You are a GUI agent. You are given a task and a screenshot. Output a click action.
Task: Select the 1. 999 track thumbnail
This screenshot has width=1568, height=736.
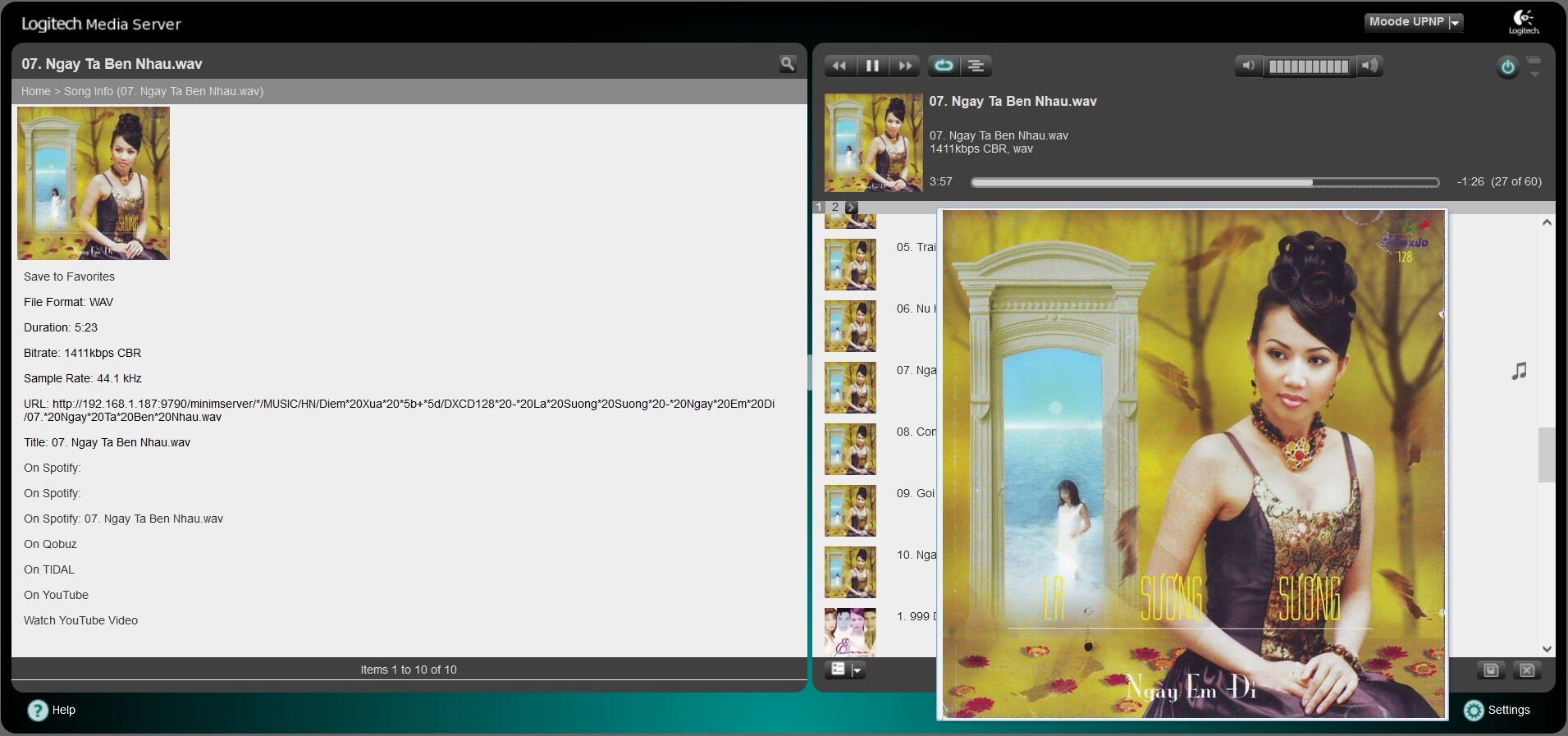click(x=850, y=632)
